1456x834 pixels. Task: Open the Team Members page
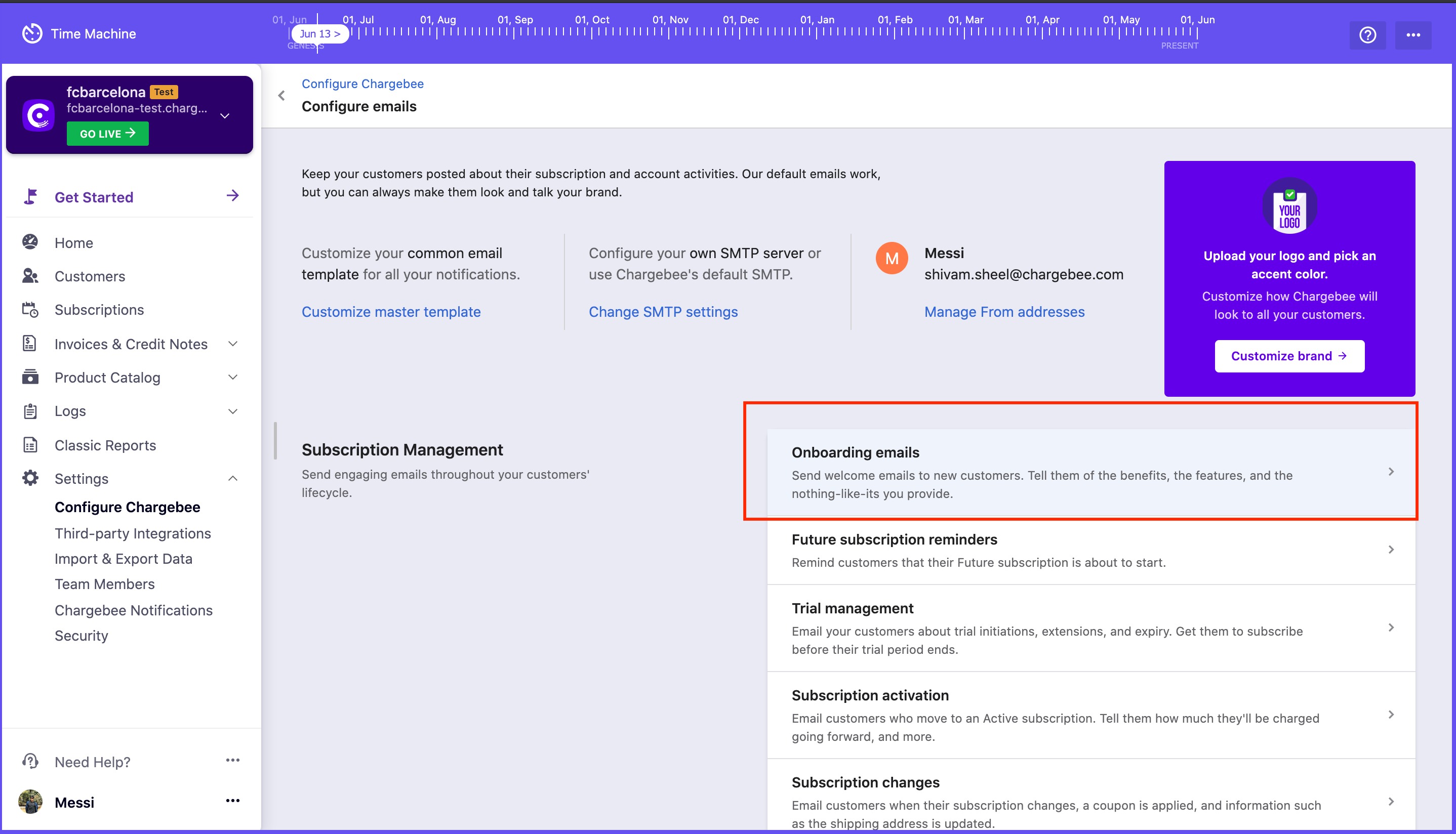(x=104, y=585)
